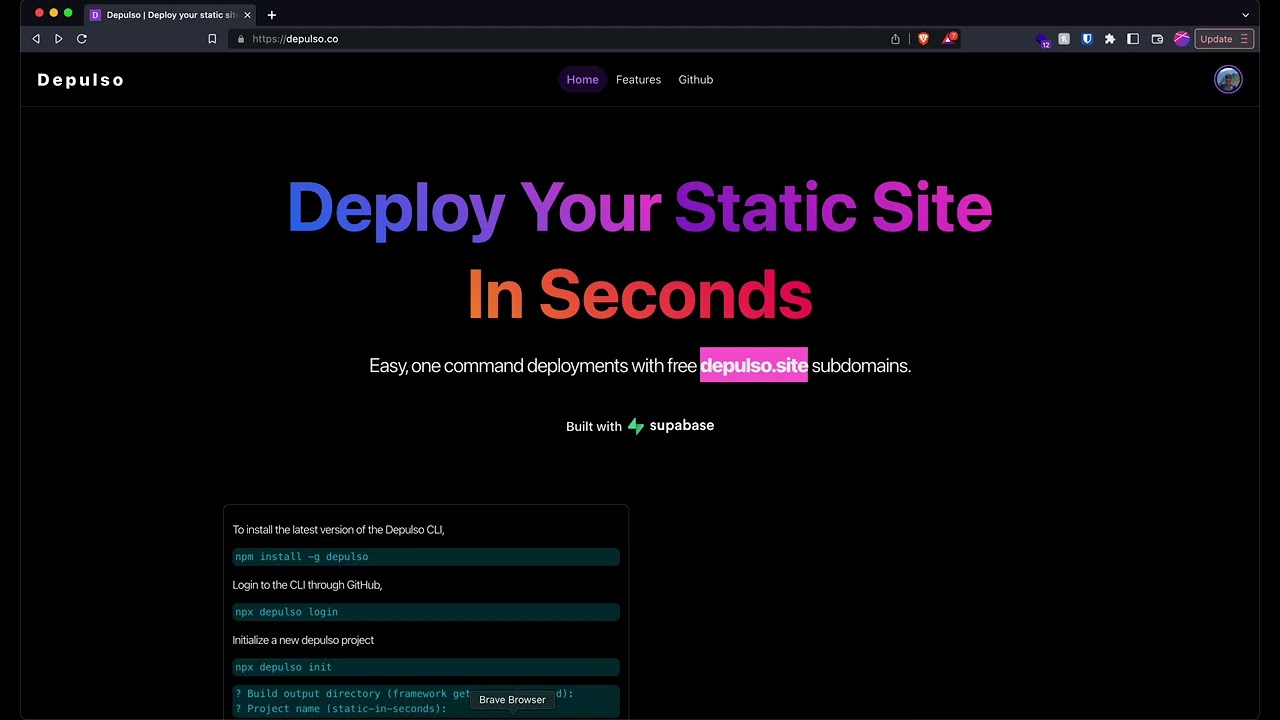The height and width of the screenshot is (720, 1280).
Task: Open the gray extension icon
Action: click(1064, 39)
